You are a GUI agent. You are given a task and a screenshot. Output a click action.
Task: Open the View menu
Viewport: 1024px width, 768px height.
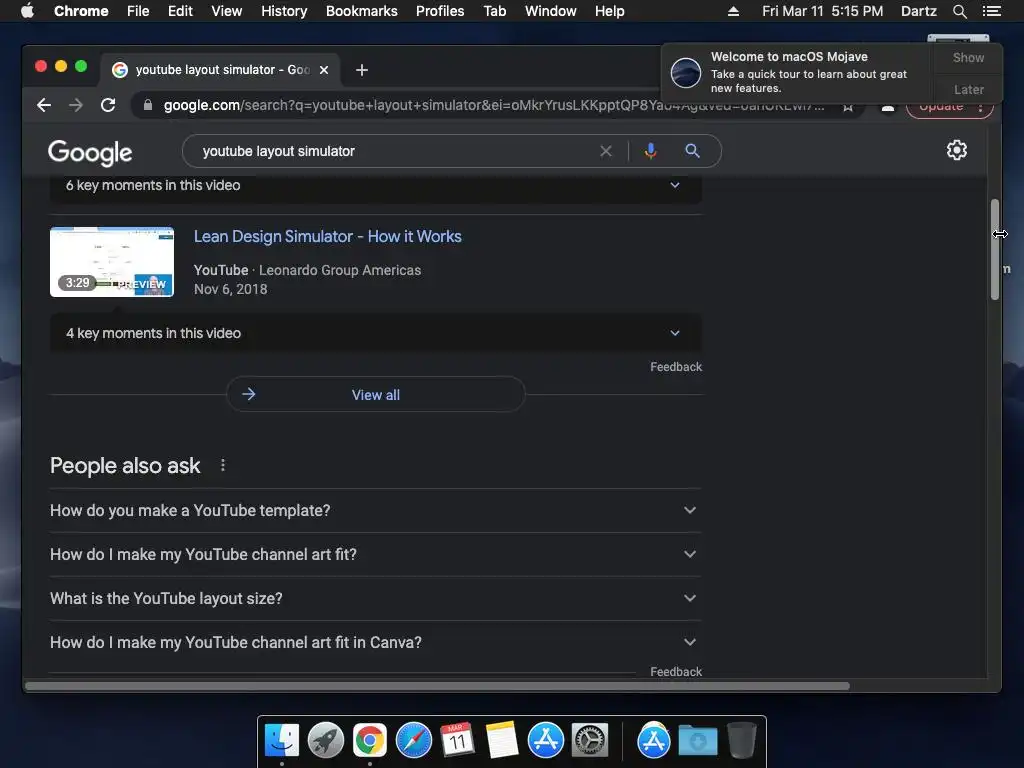227,11
